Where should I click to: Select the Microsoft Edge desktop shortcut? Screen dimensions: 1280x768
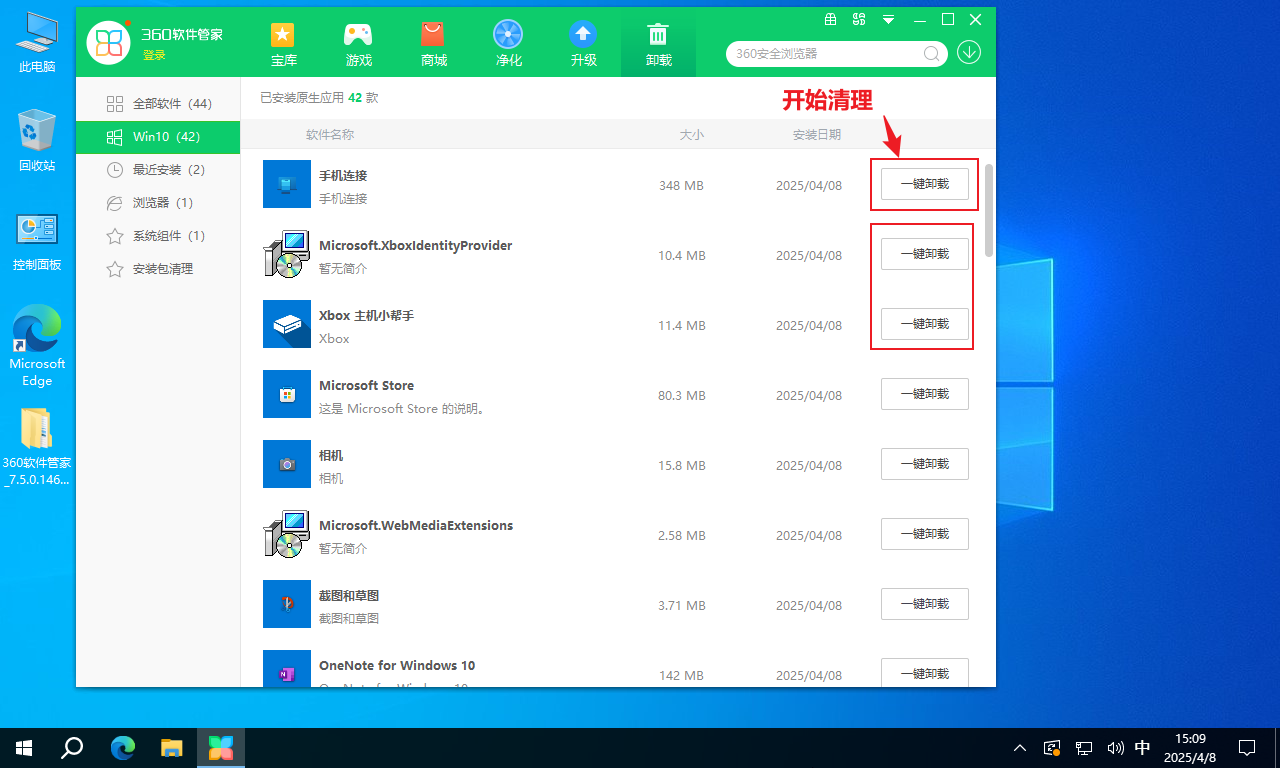coord(37,346)
